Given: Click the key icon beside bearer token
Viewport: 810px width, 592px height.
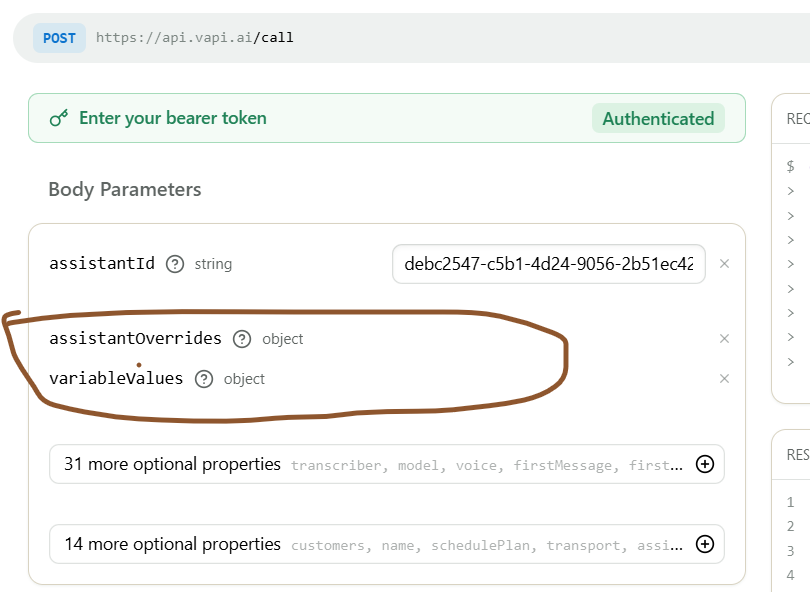Looking at the screenshot, I should [58, 118].
